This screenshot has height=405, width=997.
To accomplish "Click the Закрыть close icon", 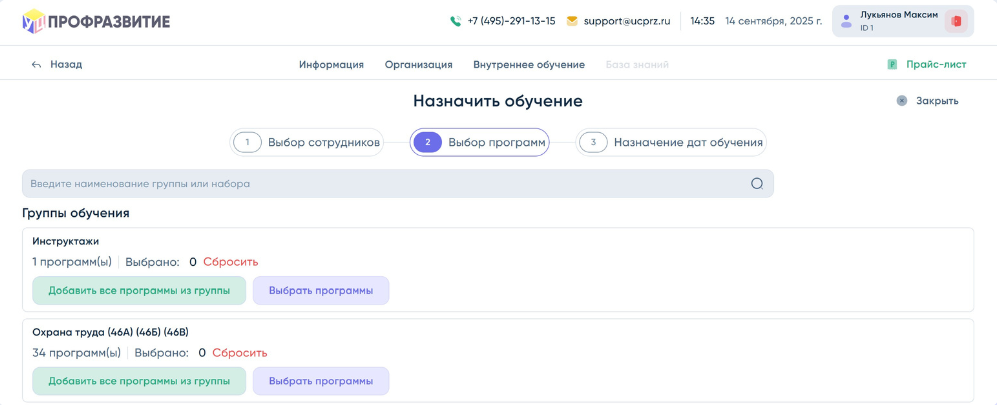I will 902,101.
